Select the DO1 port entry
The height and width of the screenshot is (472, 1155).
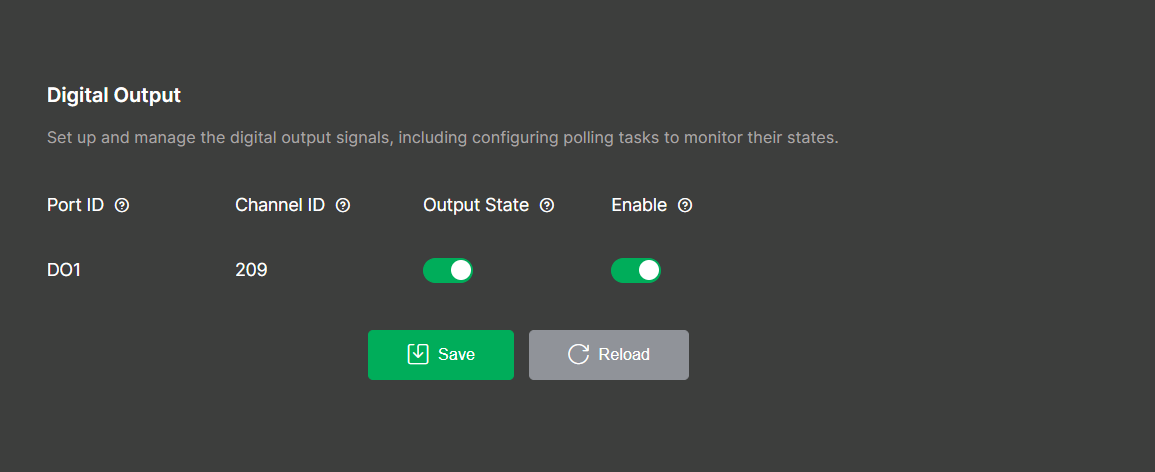(x=64, y=270)
